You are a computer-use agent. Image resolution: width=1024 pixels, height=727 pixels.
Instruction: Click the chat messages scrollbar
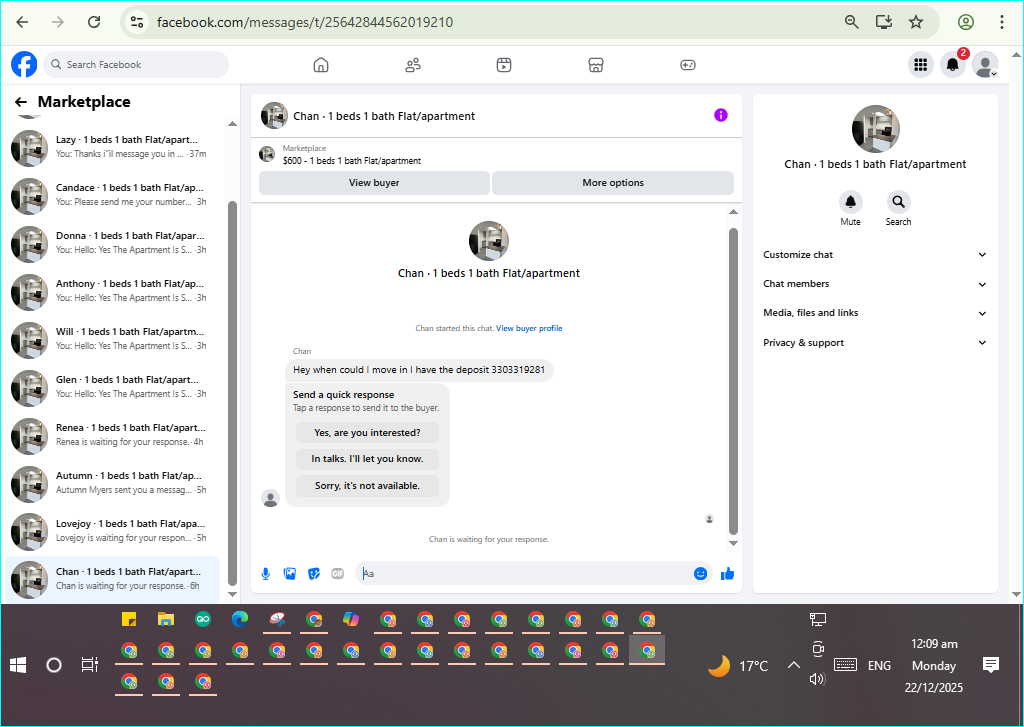(x=733, y=381)
